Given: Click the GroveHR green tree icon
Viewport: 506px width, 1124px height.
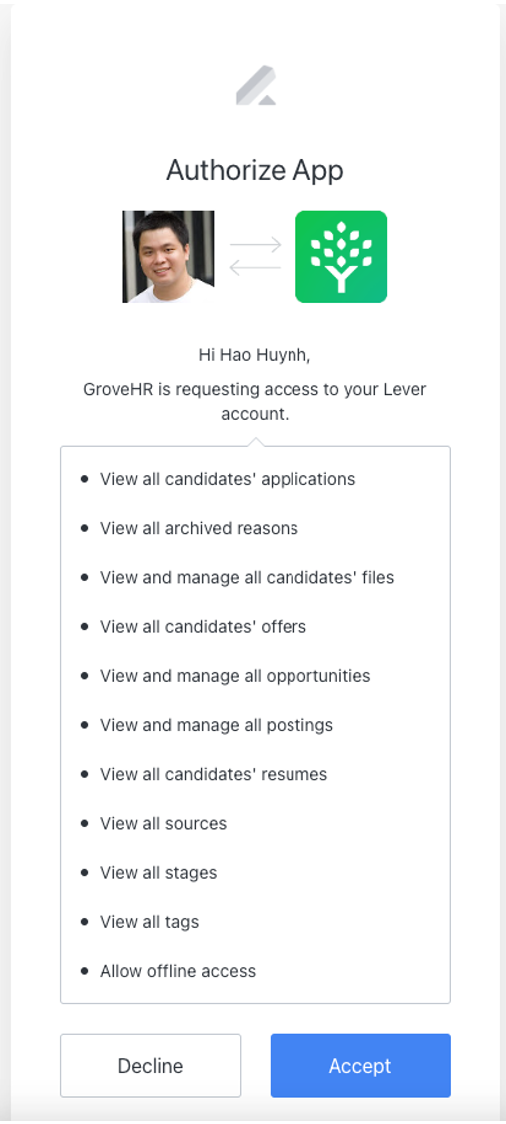Looking at the screenshot, I should tap(341, 257).
